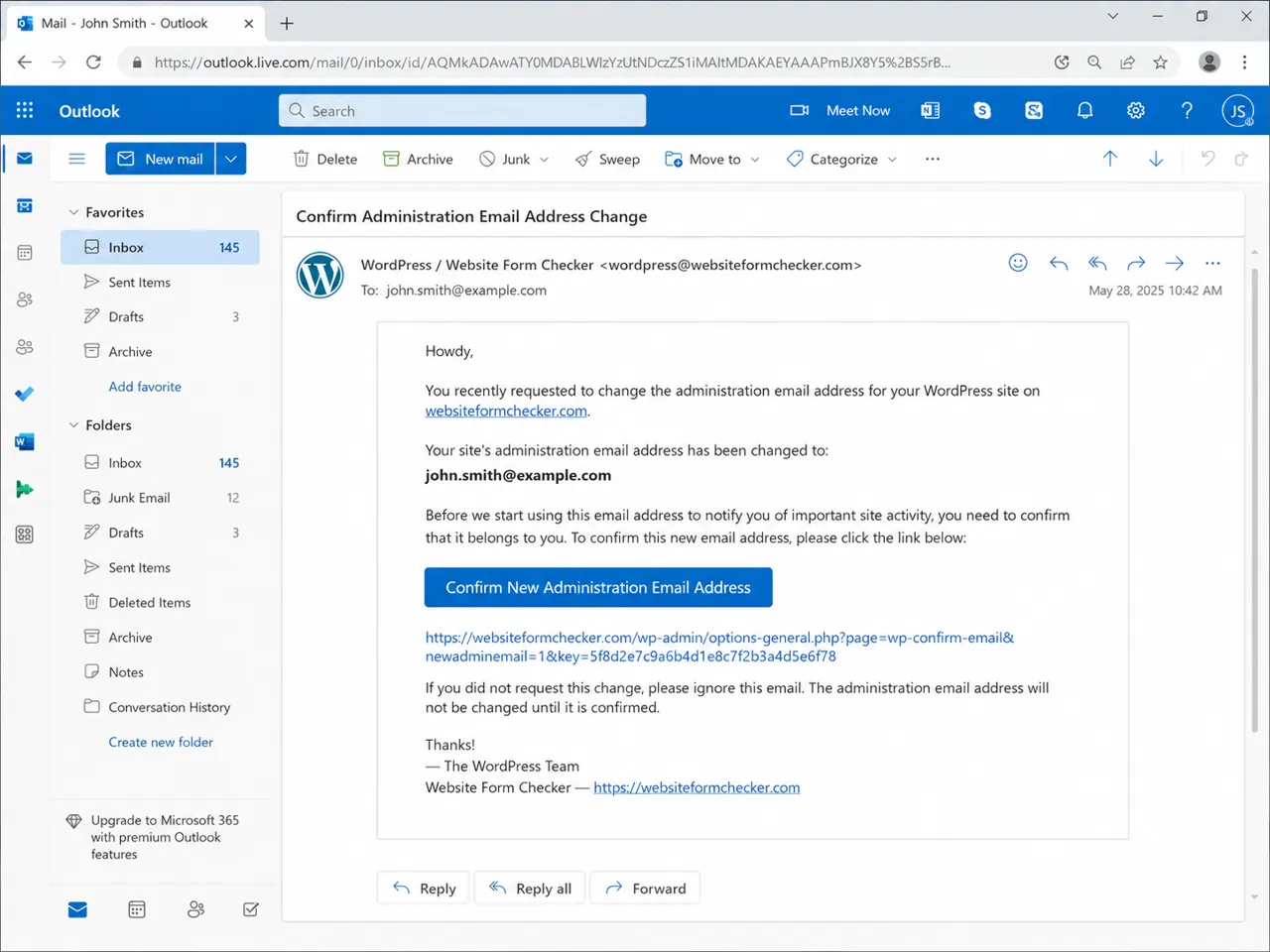The image size is (1270, 952).
Task: Bookmark this page star icon
Action: [x=1160, y=61]
